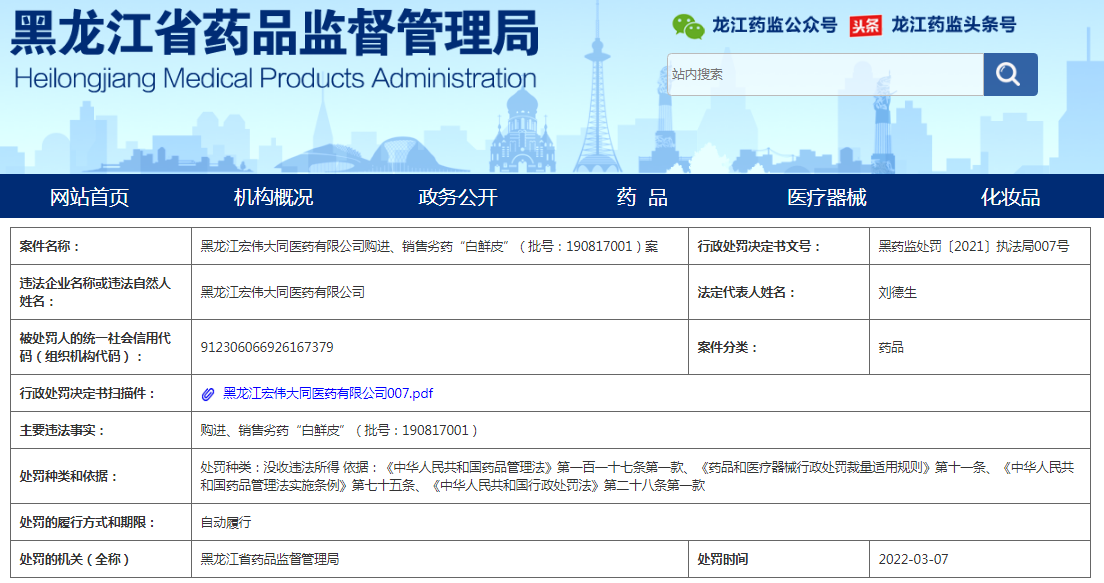
Task: Click the 处罚种类和依据 label
Action: (x=68, y=476)
